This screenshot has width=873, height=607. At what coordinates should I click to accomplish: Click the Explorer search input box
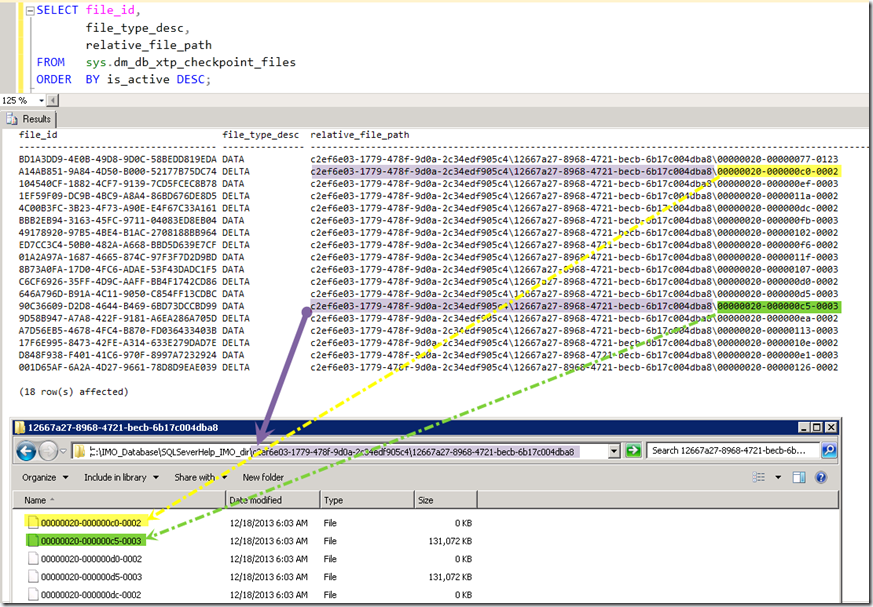click(731, 451)
